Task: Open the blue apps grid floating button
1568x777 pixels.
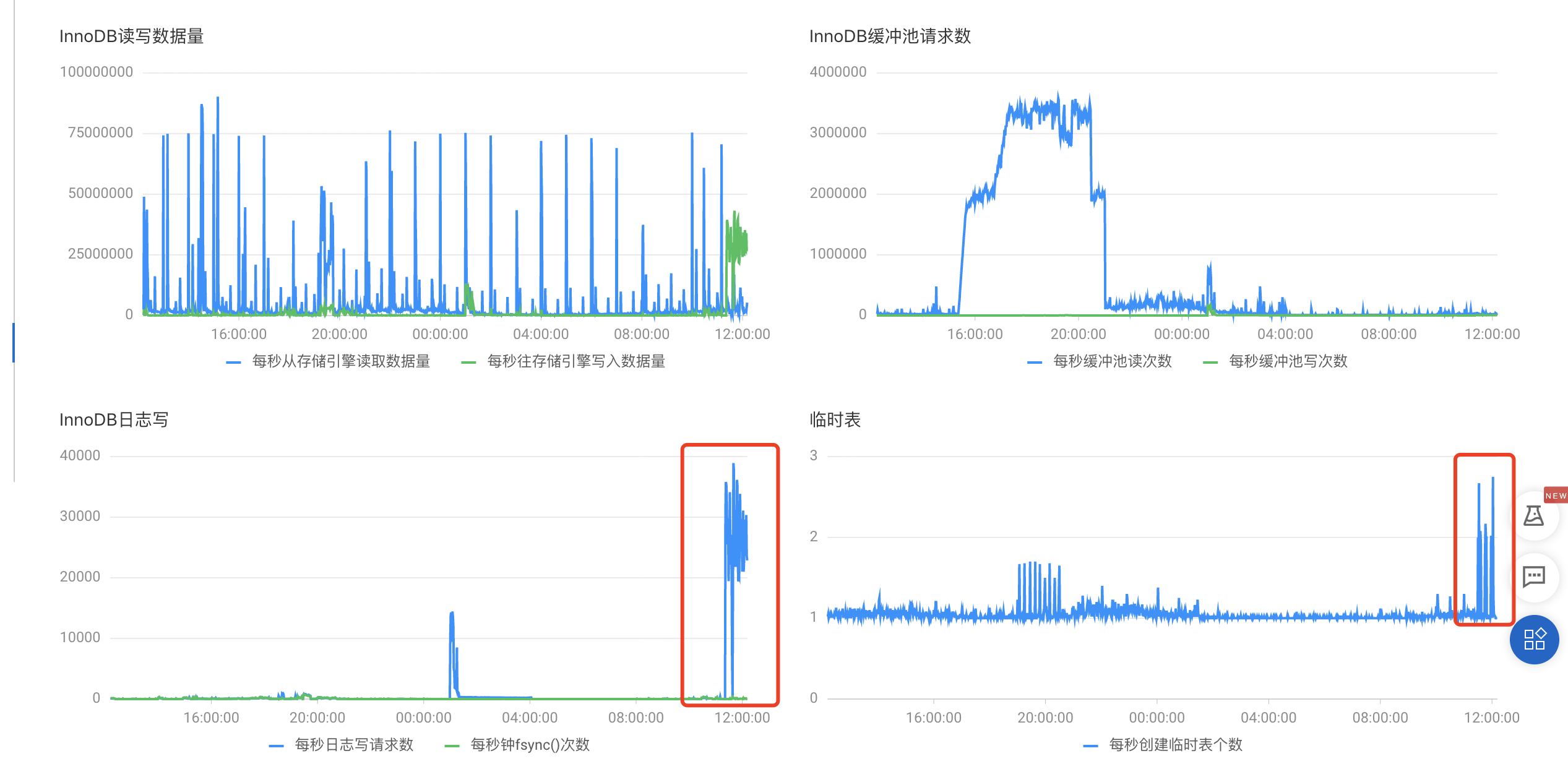Action: coord(1534,639)
